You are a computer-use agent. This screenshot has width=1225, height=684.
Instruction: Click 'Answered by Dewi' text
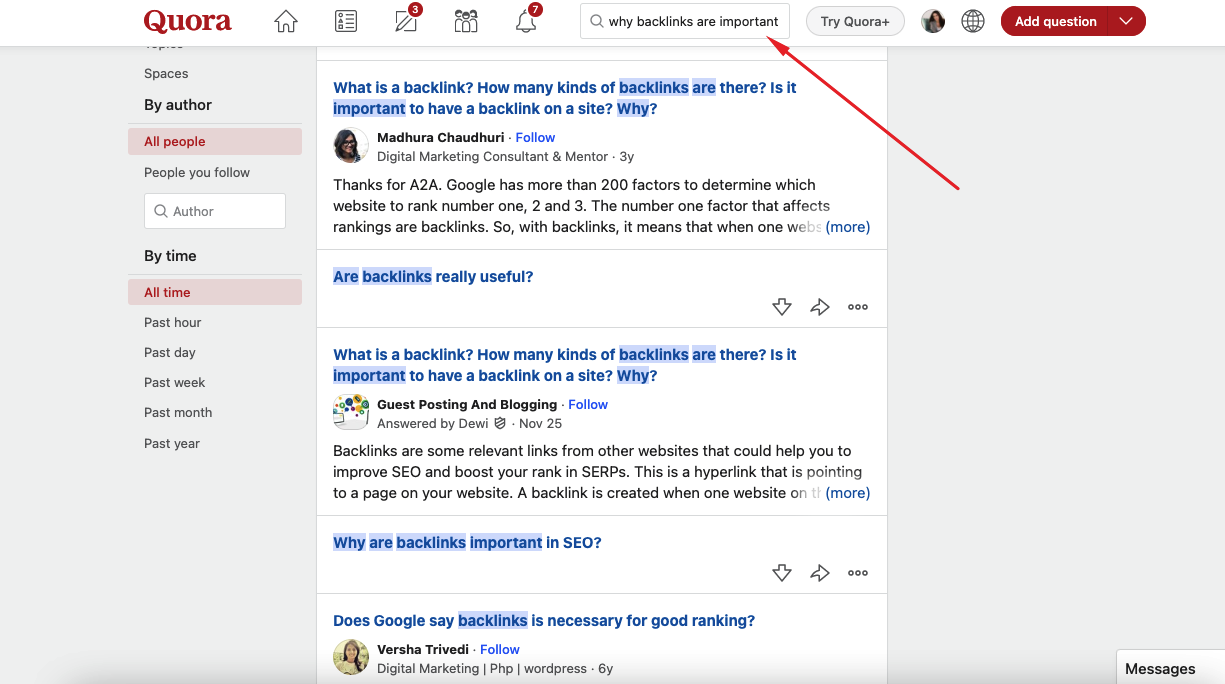pyautogui.click(x=433, y=423)
